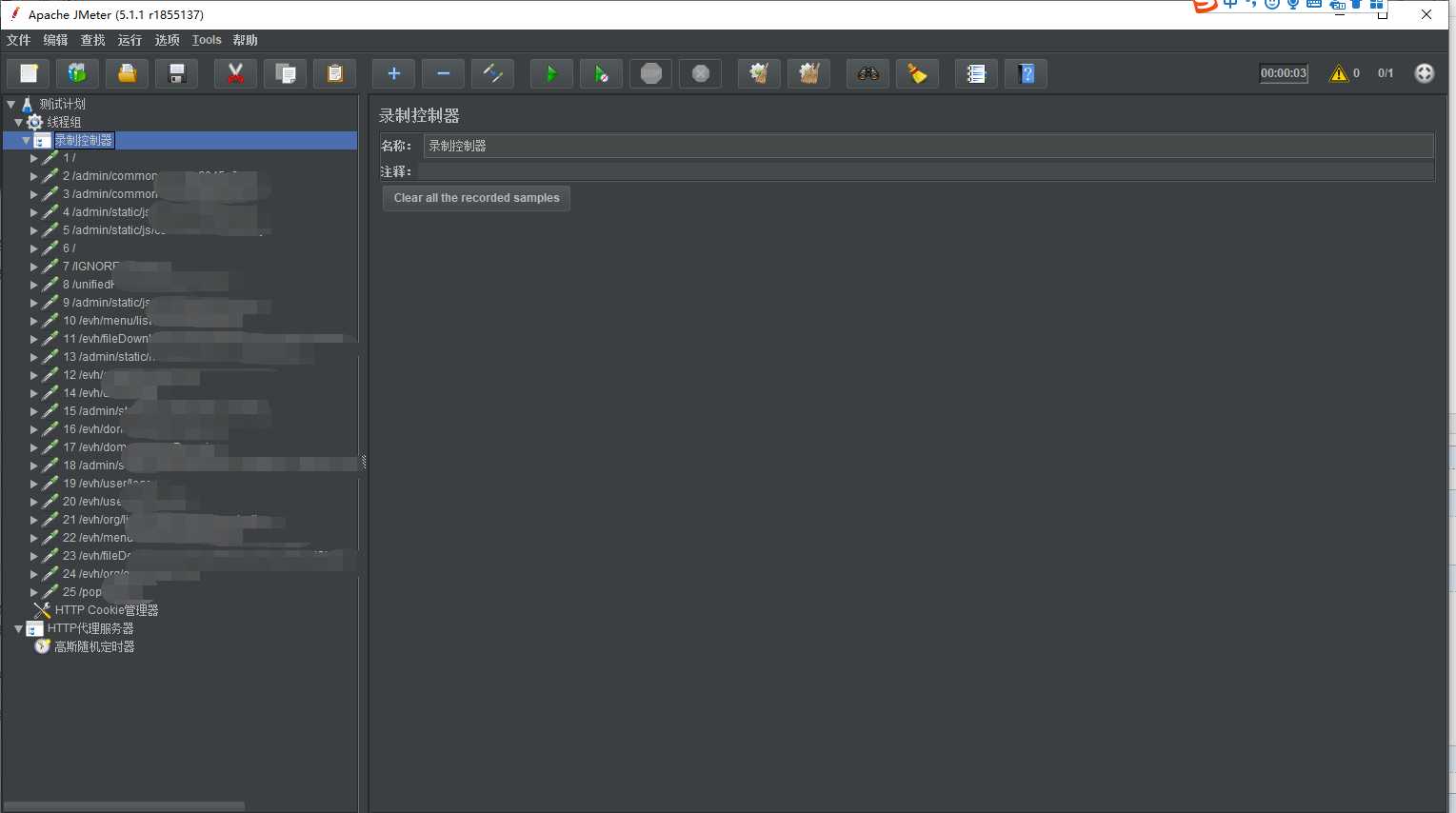This screenshot has width=1456, height=813.
Task: Open the Tools menu
Action: (207, 40)
